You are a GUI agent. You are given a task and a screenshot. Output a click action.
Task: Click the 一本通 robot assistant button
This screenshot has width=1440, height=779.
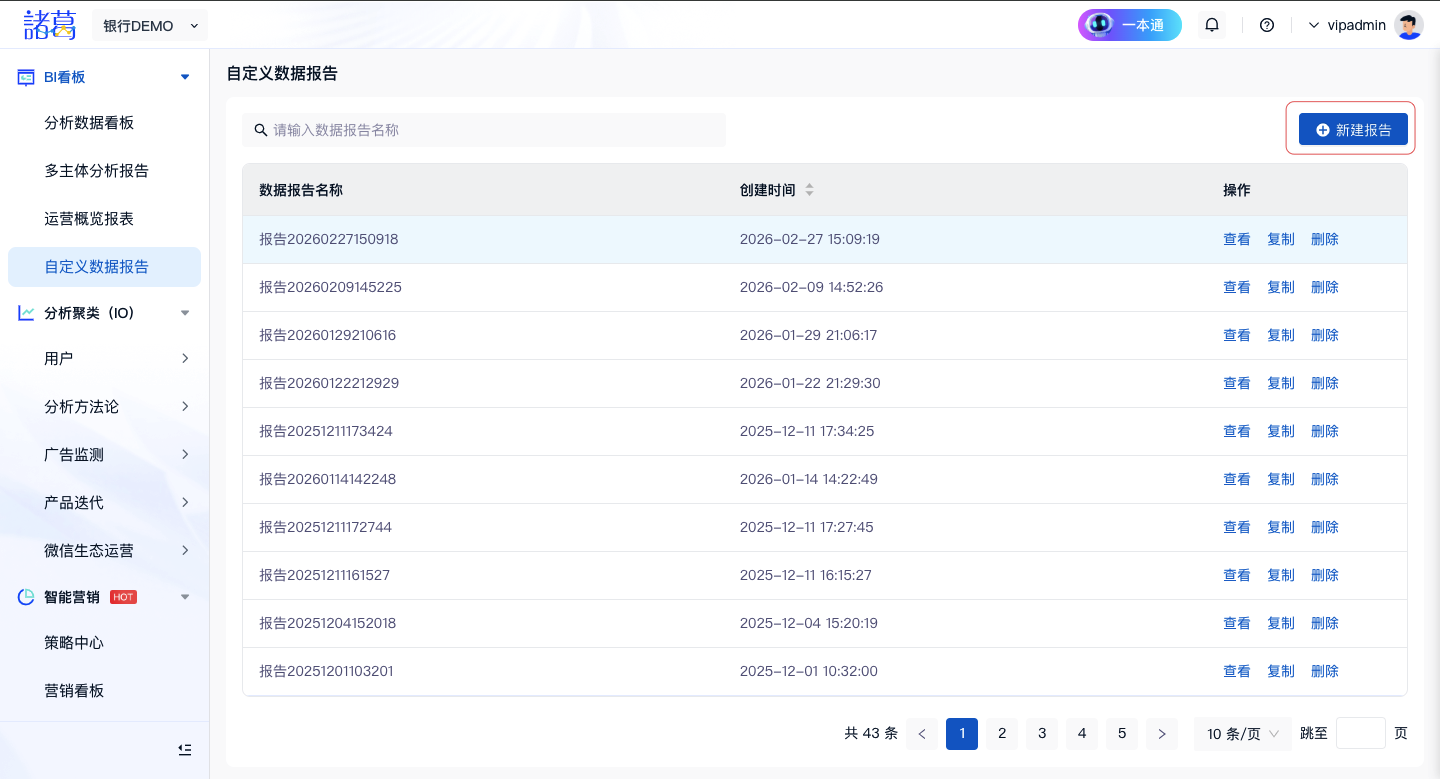tap(1129, 25)
